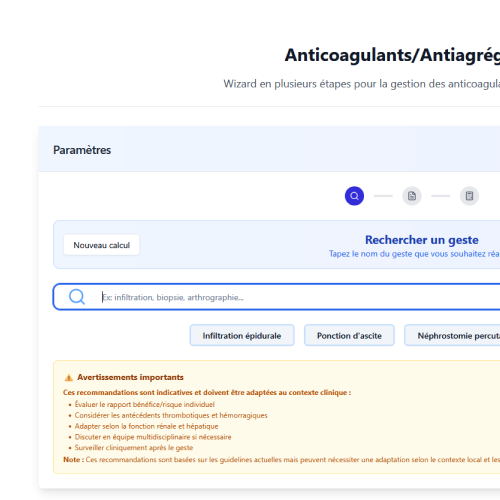Open the clipboard results step icon
Image resolution: width=500 pixels, height=500 pixels.
tap(469, 196)
